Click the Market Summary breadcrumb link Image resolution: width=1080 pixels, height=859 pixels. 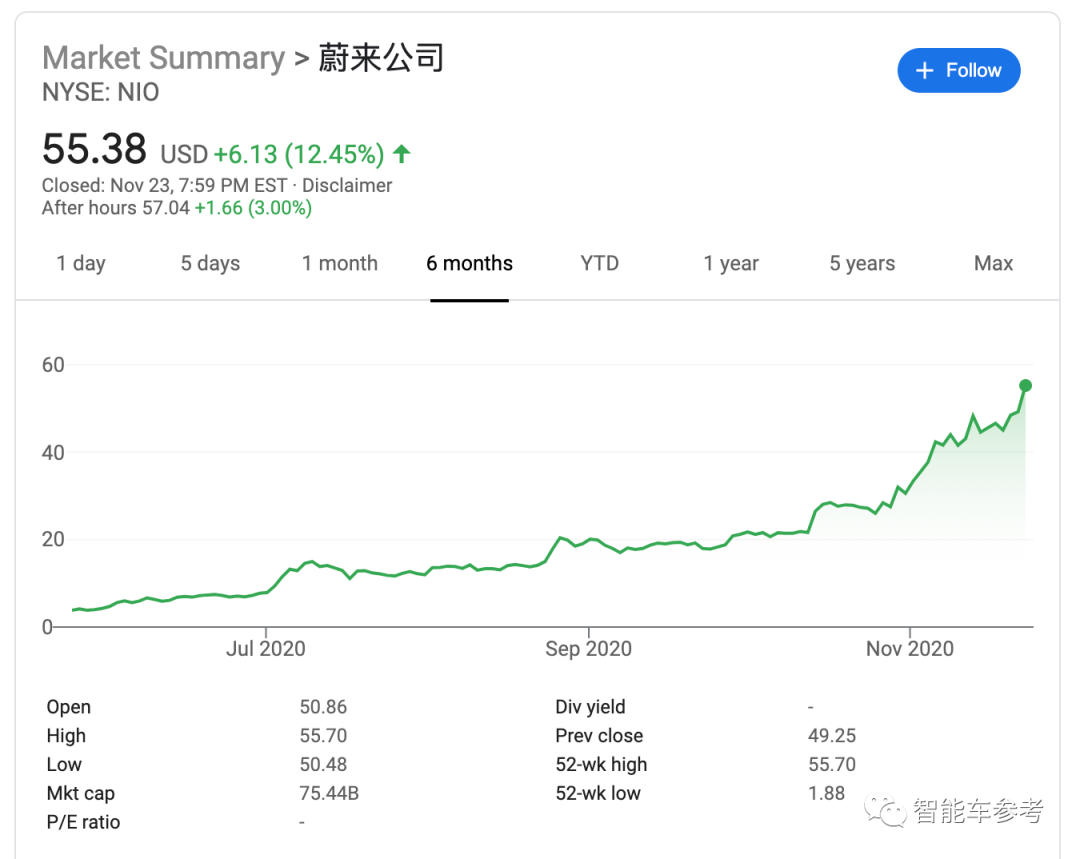tap(163, 58)
